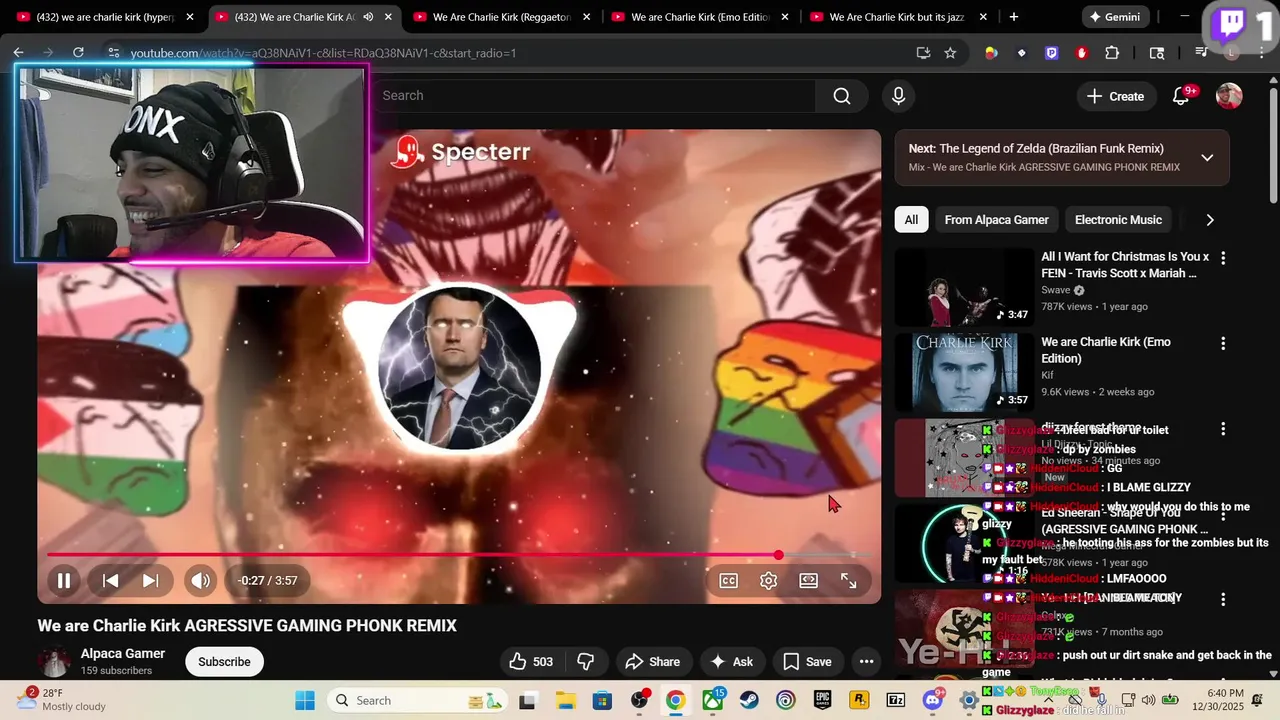Switch to Reggaeton Charlie Kirk browser tab
The height and width of the screenshot is (720, 1280).
[x=500, y=17]
